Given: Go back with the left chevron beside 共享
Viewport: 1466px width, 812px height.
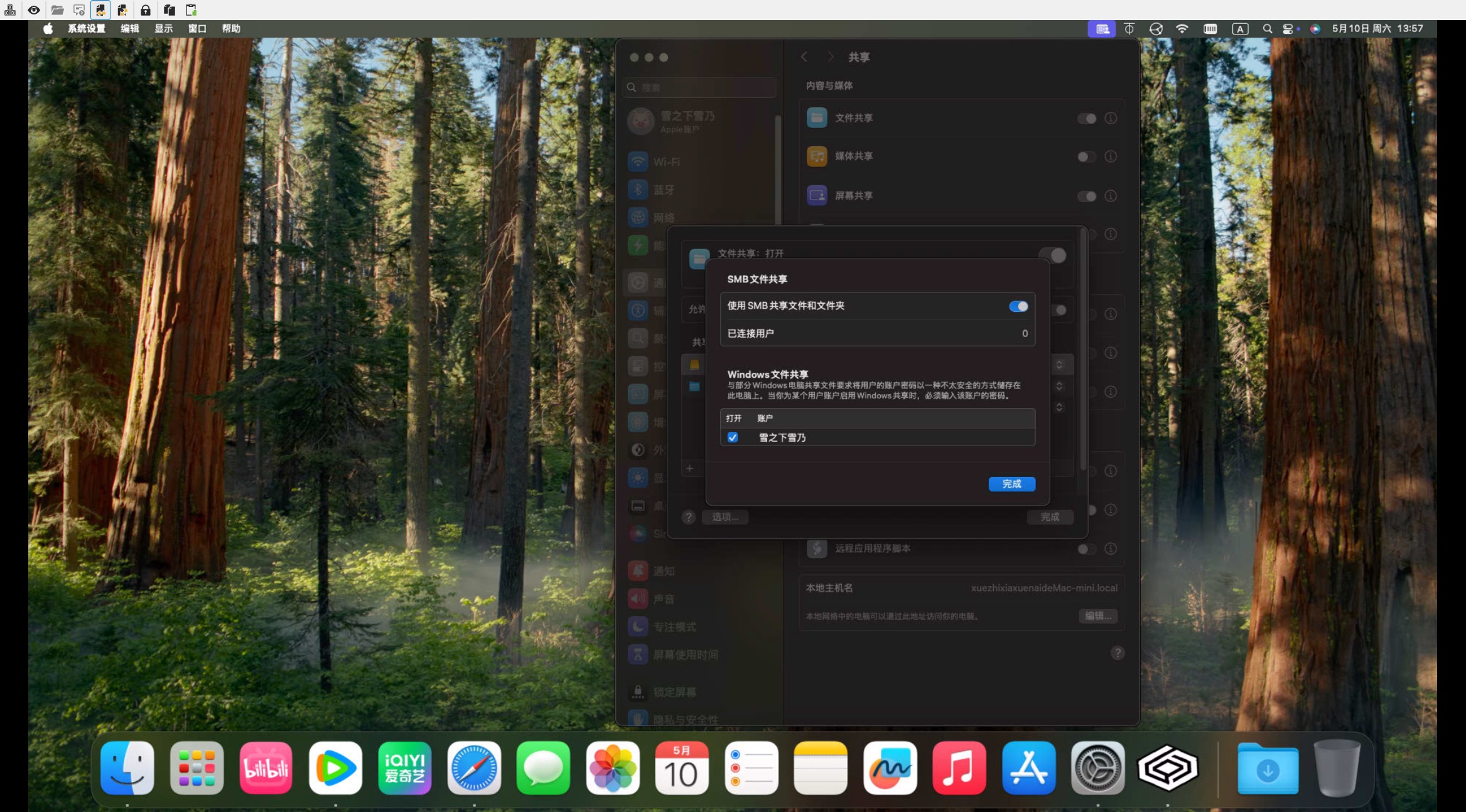Looking at the screenshot, I should (x=804, y=57).
